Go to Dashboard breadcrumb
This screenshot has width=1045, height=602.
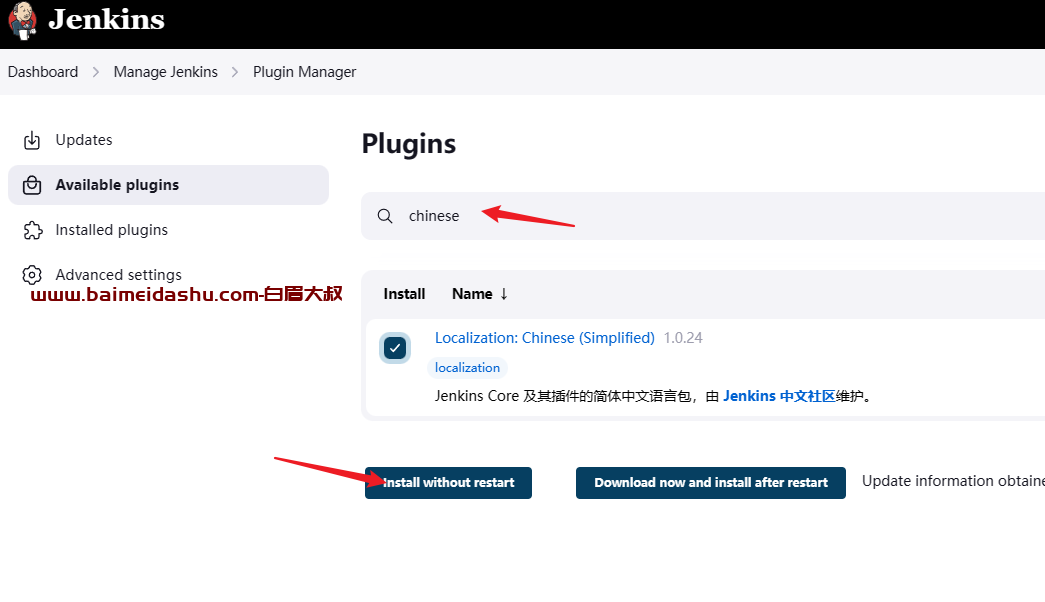pyautogui.click(x=43, y=72)
